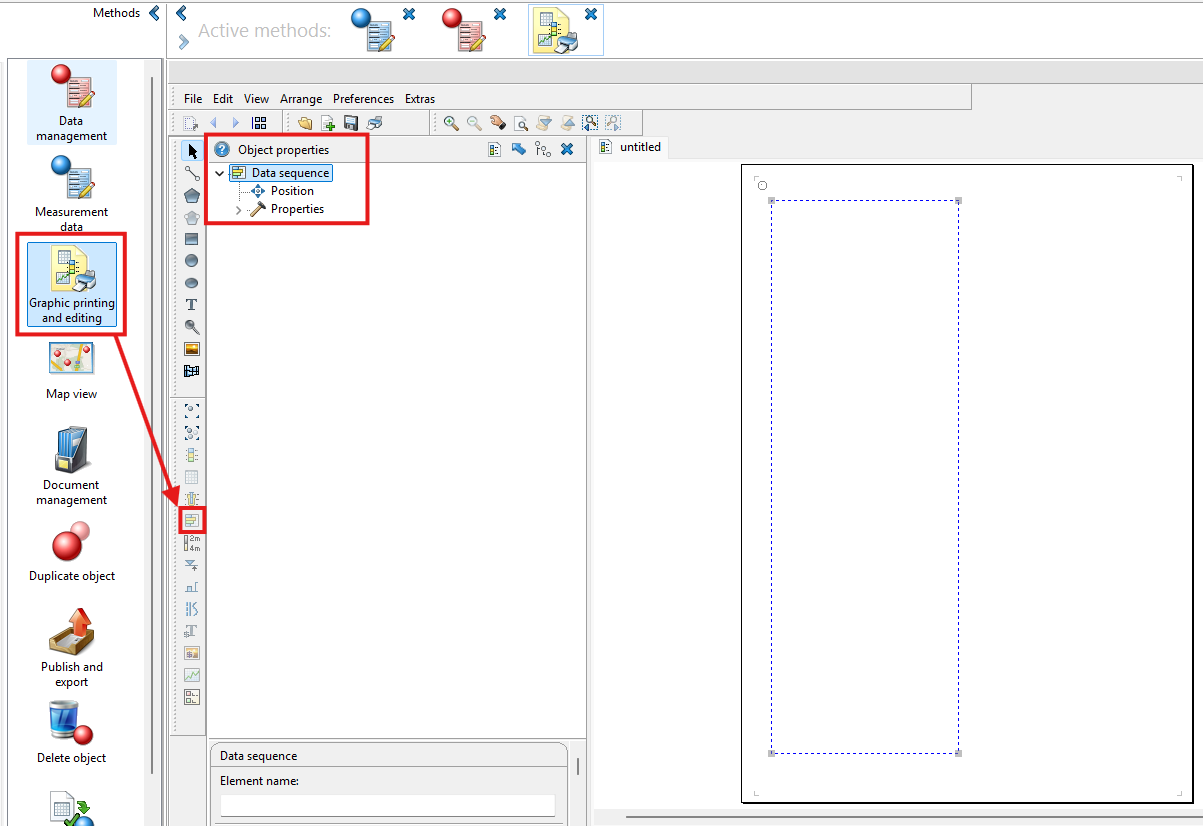The width and height of the screenshot is (1203, 826).
Task: Click the depth scale 2m/4m tool
Action: (192, 543)
